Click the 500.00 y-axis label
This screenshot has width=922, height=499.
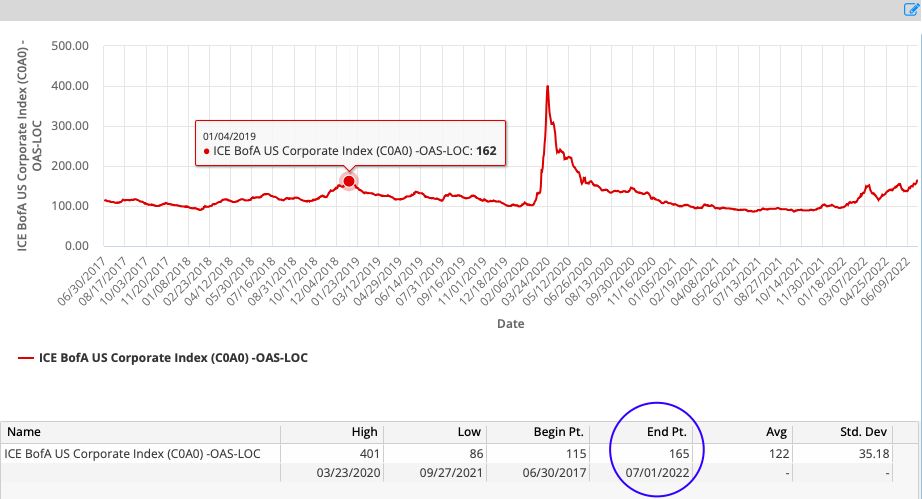pyautogui.click(x=70, y=46)
